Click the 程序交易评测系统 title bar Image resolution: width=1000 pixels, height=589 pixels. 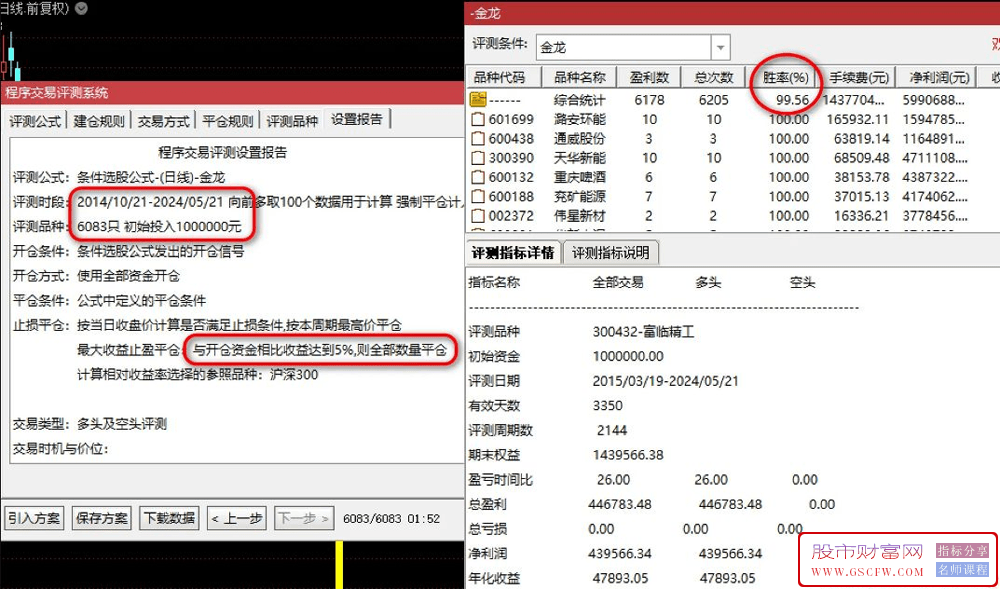[x=233, y=92]
